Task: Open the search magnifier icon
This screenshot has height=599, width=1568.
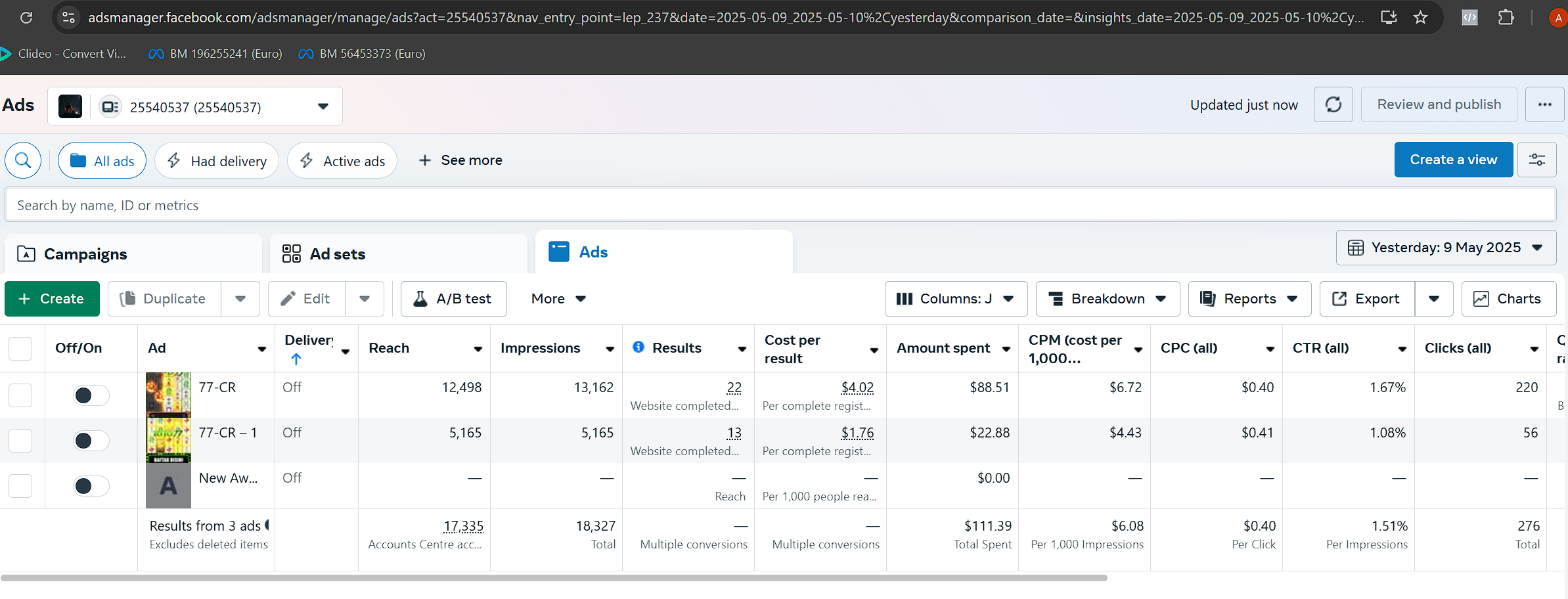Action: click(x=23, y=160)
